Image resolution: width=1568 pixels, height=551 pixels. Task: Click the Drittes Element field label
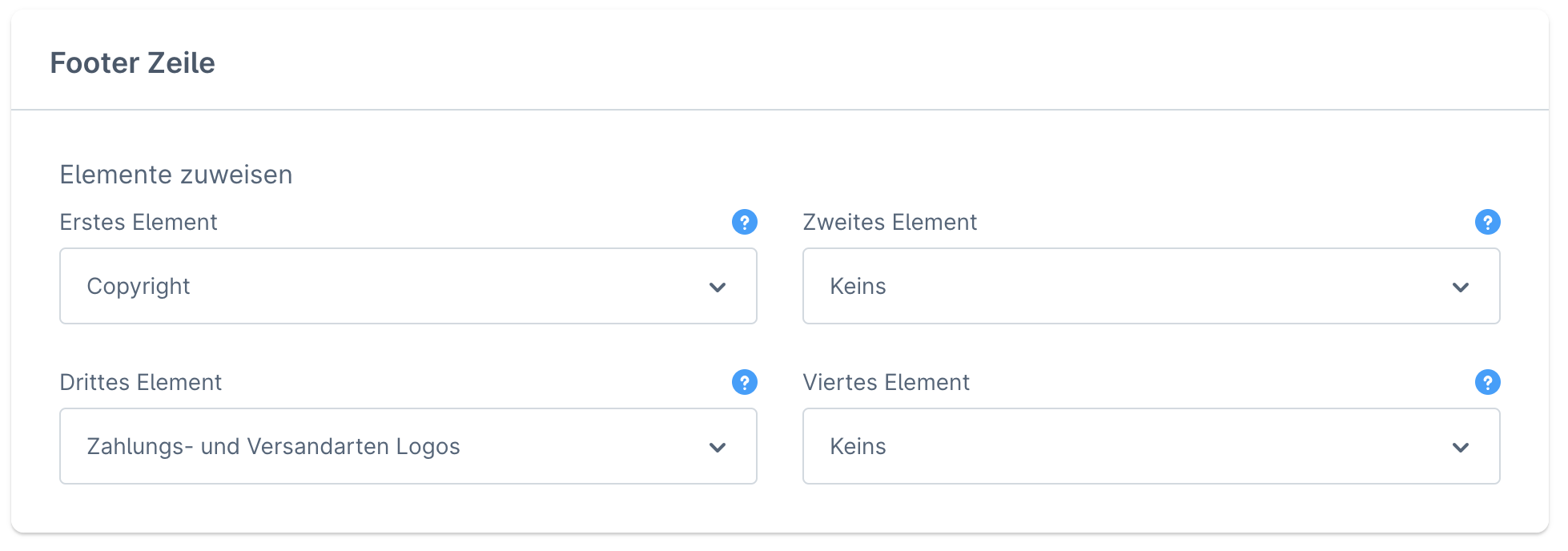141,382
